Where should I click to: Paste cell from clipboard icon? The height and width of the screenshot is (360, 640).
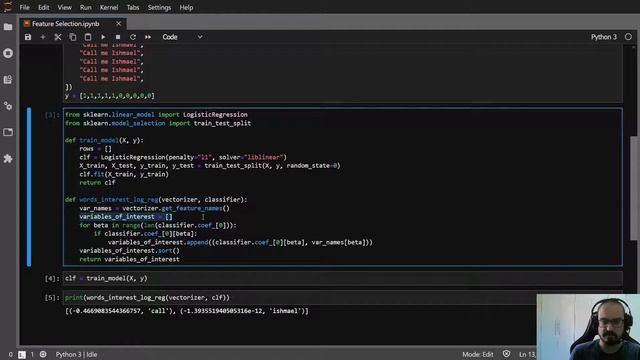(88, 37)
